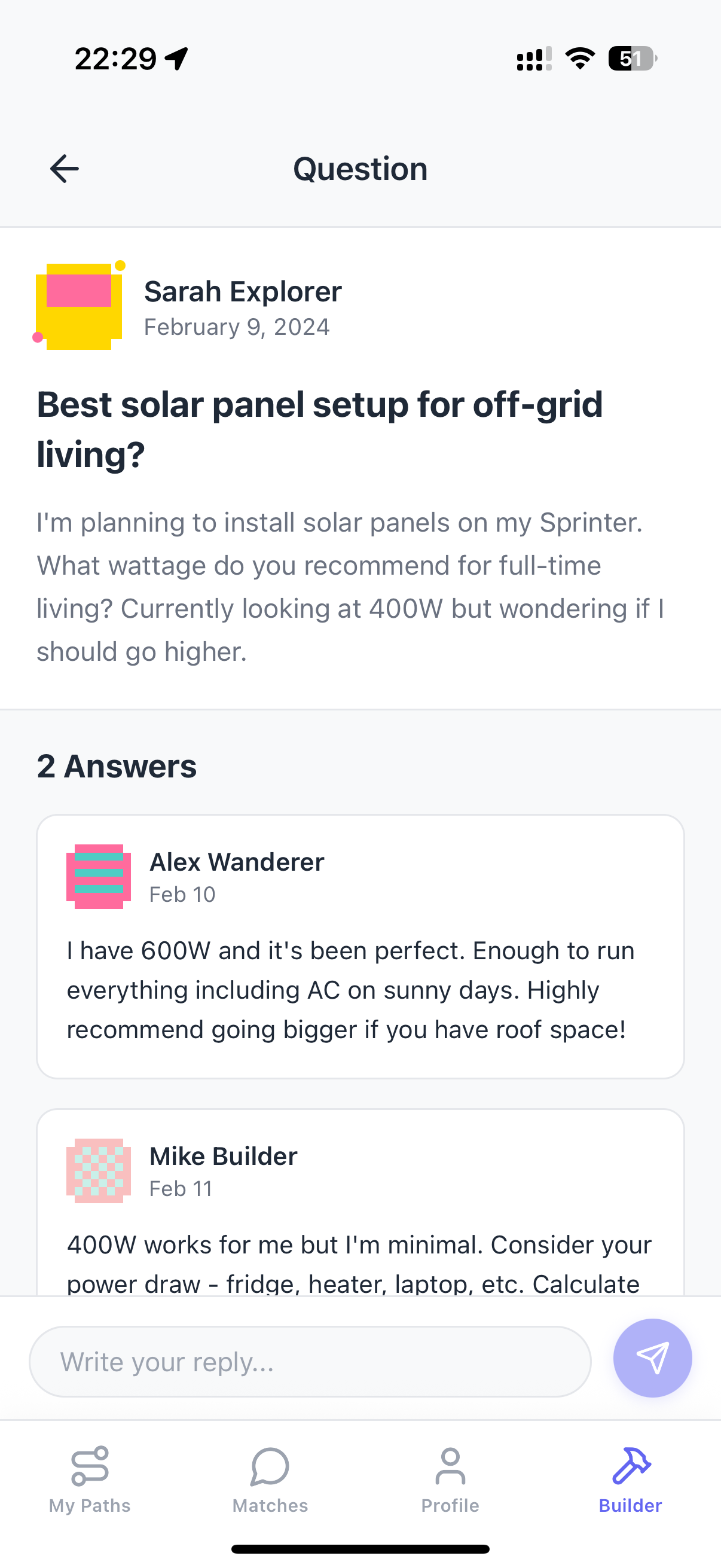Viewport: 721px width, 1568px height.
Task: Switch to the Matches tab
Action: pos(270,1479)
